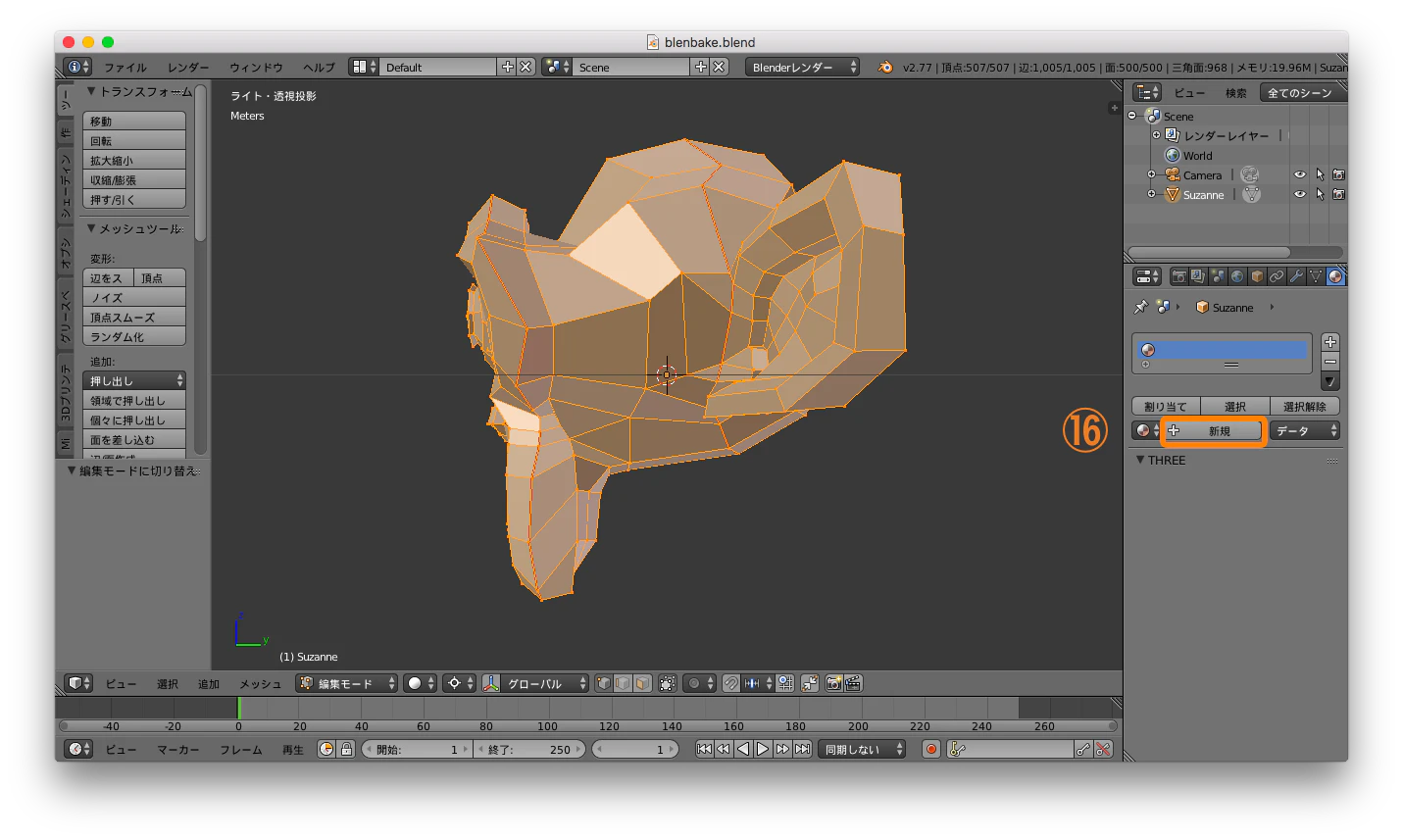The height and width of the screenshot is (840, 1403).
Task: Click the 新規 new material button
Action: point(1214,431)
